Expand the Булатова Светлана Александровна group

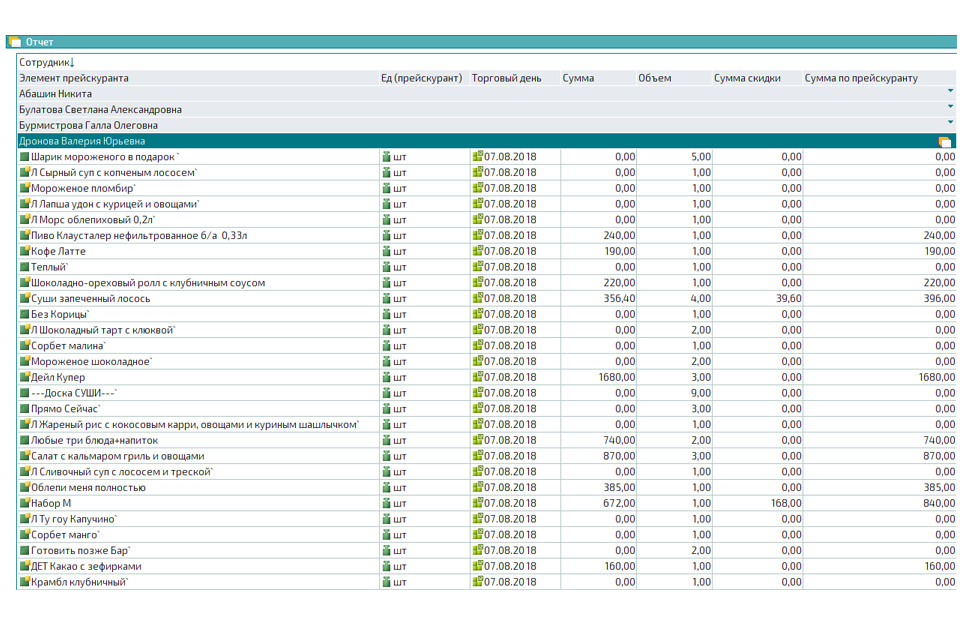[949, 109]
